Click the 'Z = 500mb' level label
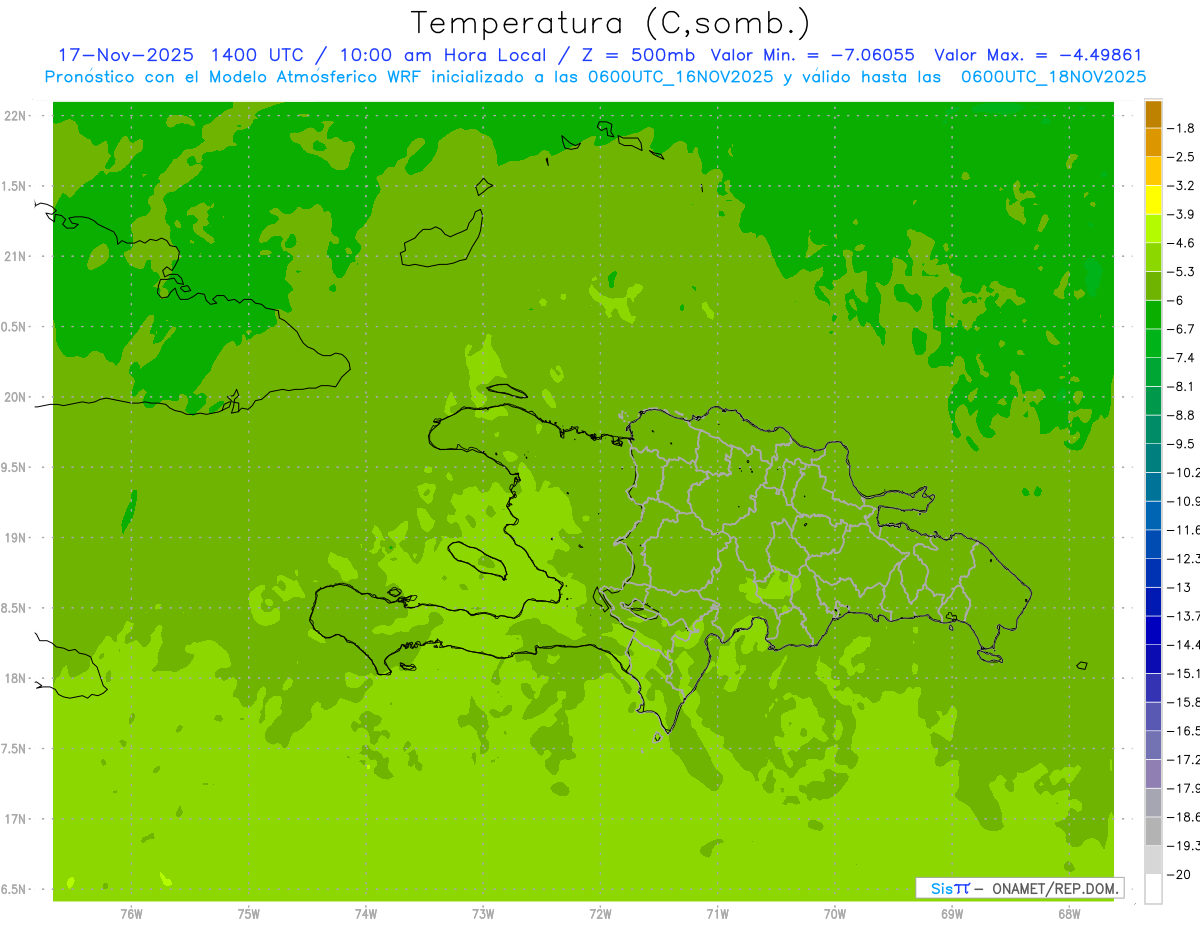 [x=637, y=55]
